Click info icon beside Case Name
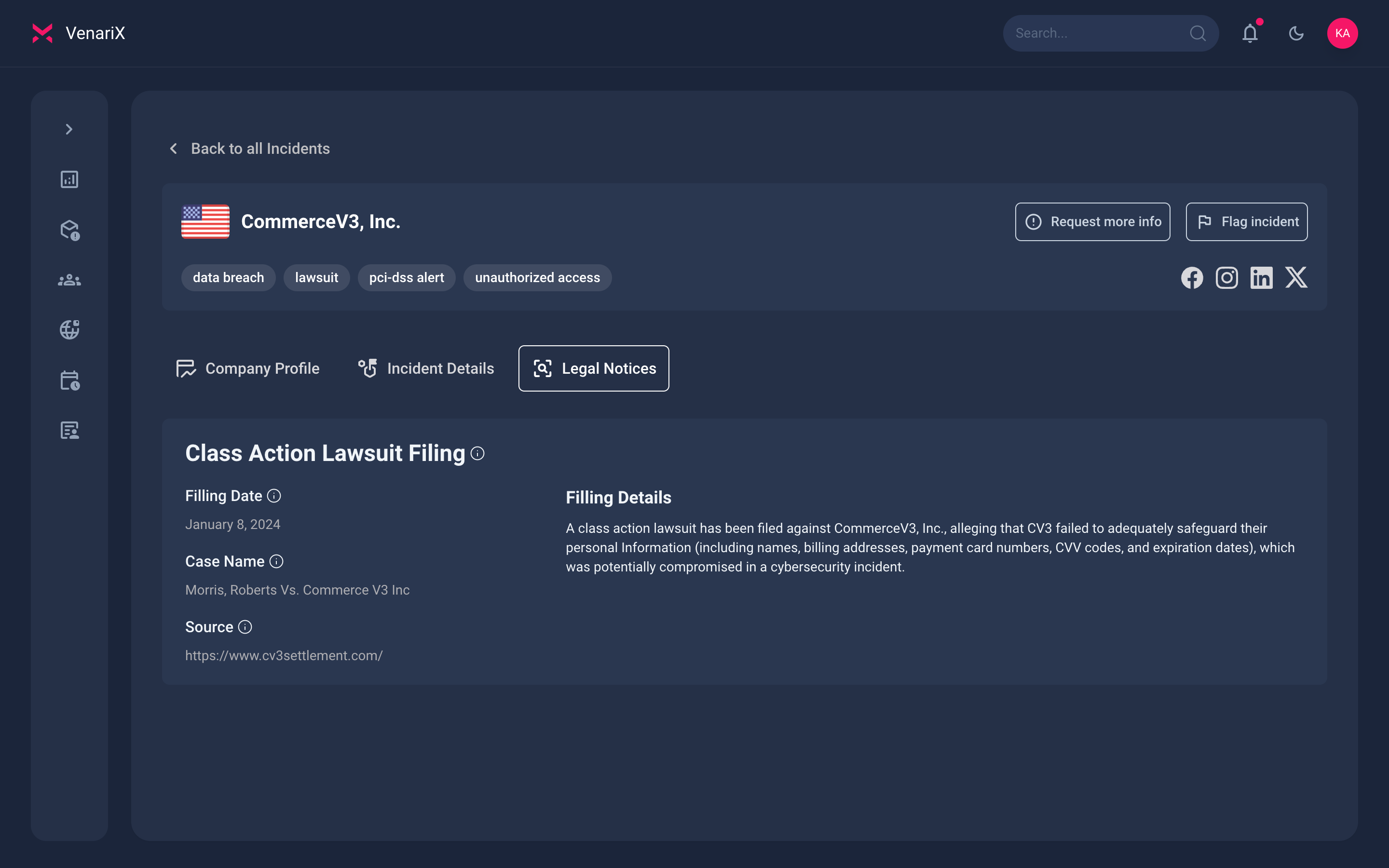Image resolution: width=1389 pixels, height=868 pixels. (x=277, y=561)
